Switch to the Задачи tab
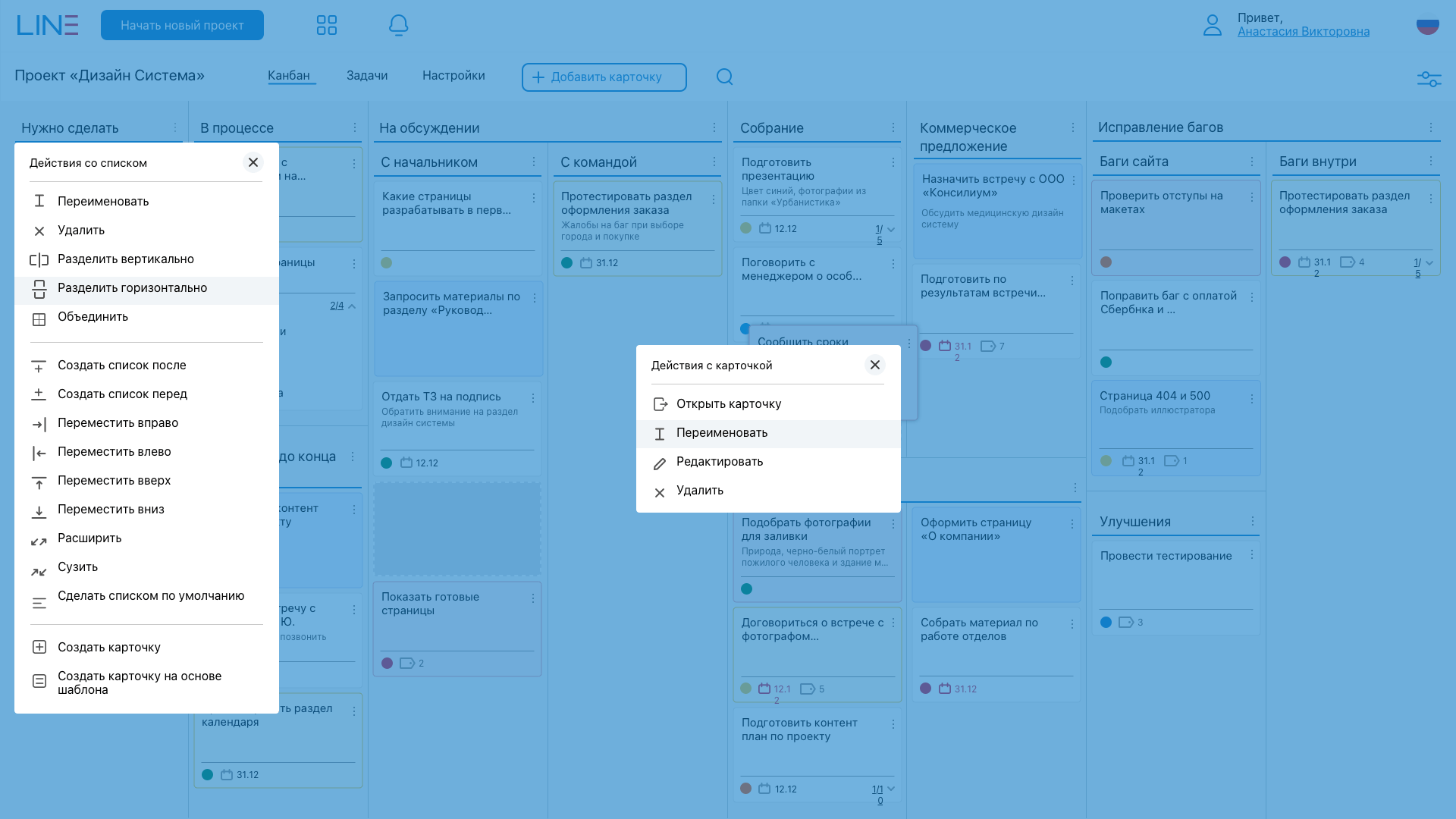1456x819 pixels. (367, 76)
